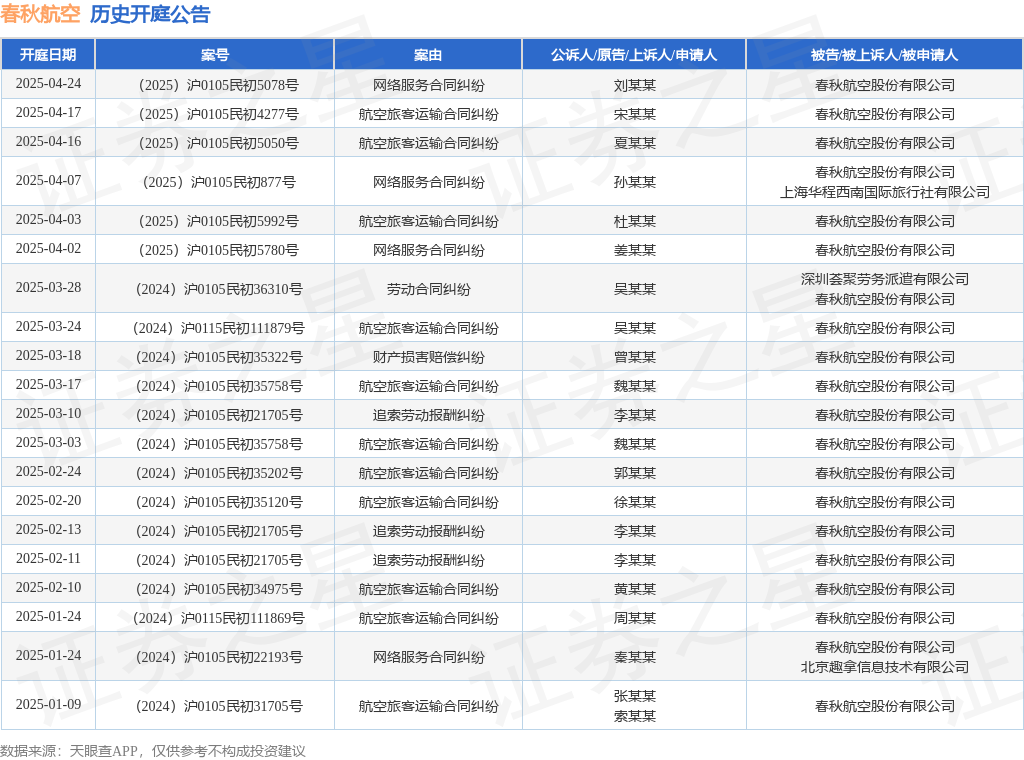Click the orange 春秋航空 title heading
Image resolution: width=1024 pixels, height=760 pixels.
tap(40, 14)
